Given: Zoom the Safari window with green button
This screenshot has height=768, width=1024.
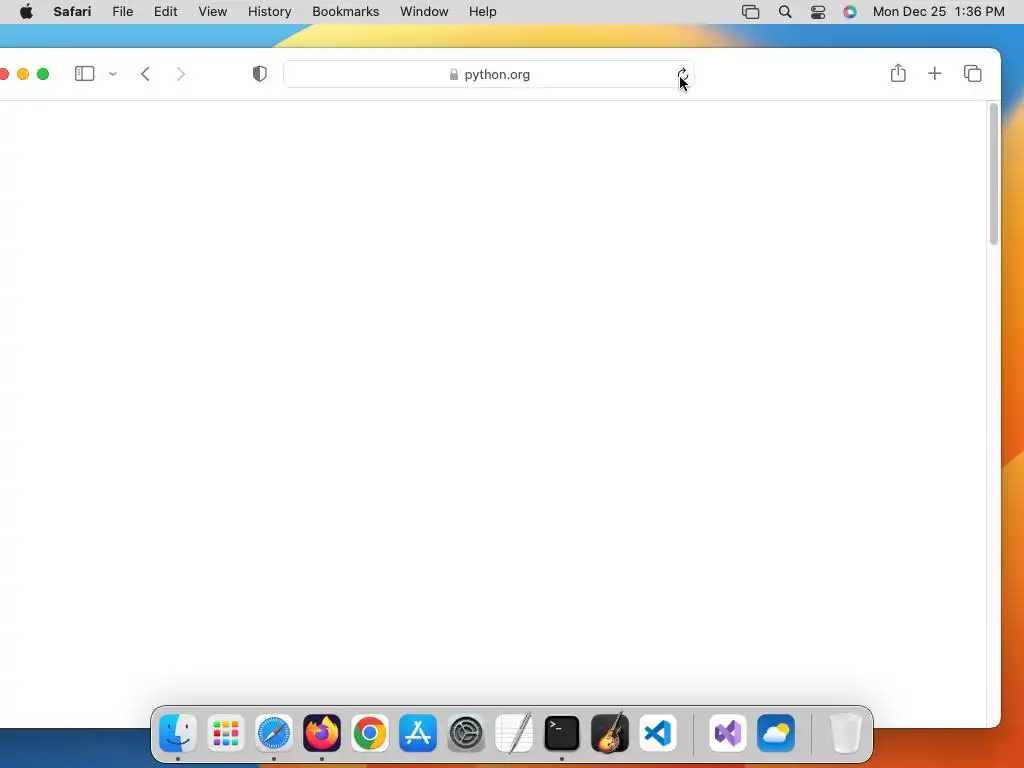Looking at the screenshot, I should point(43,74).
